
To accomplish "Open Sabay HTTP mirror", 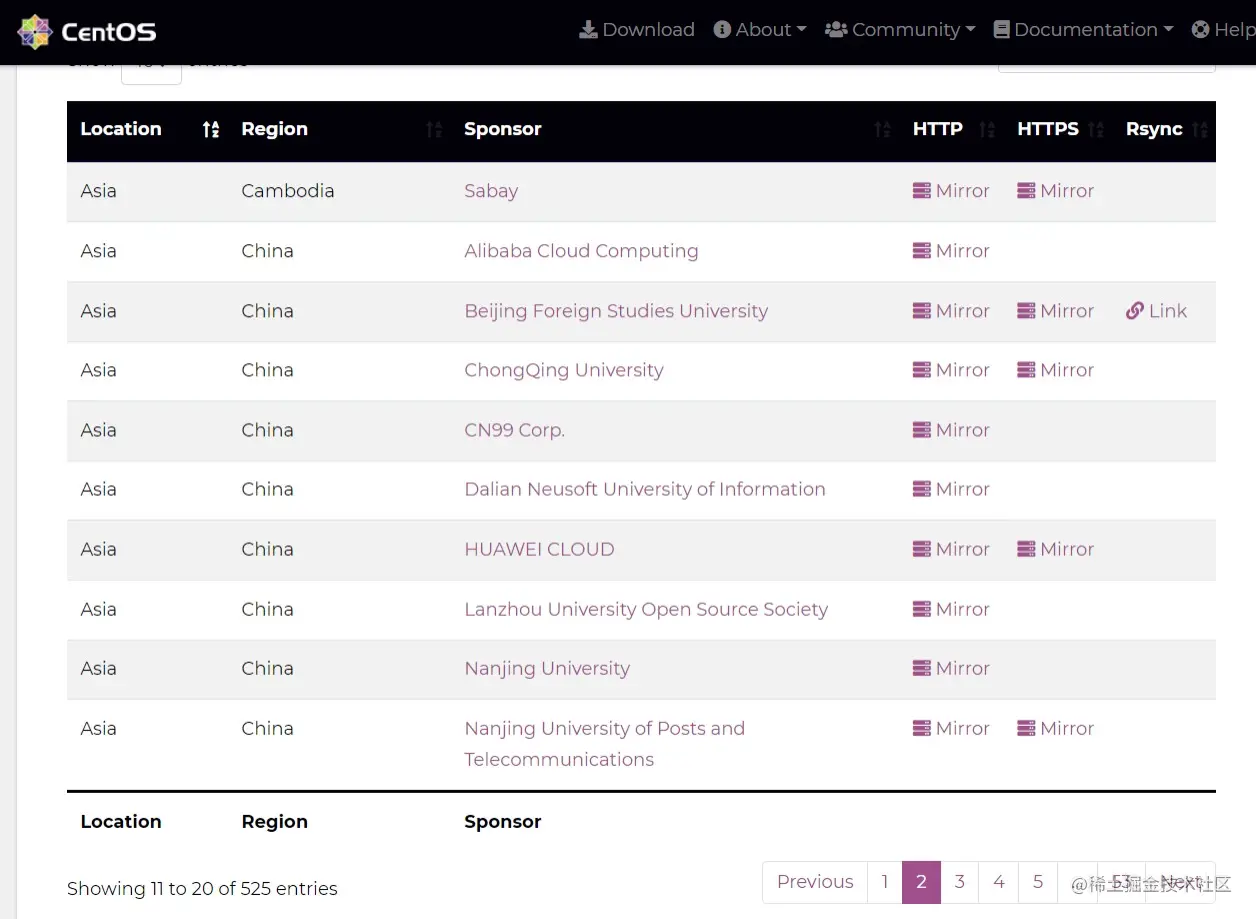I will coord(951,191).
